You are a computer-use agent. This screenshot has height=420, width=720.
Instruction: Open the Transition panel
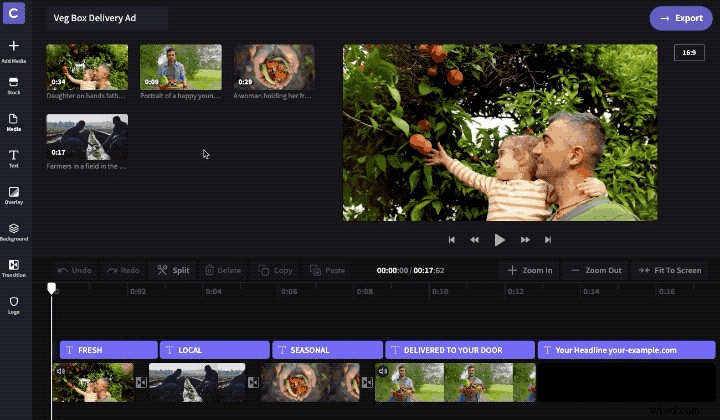14,269
